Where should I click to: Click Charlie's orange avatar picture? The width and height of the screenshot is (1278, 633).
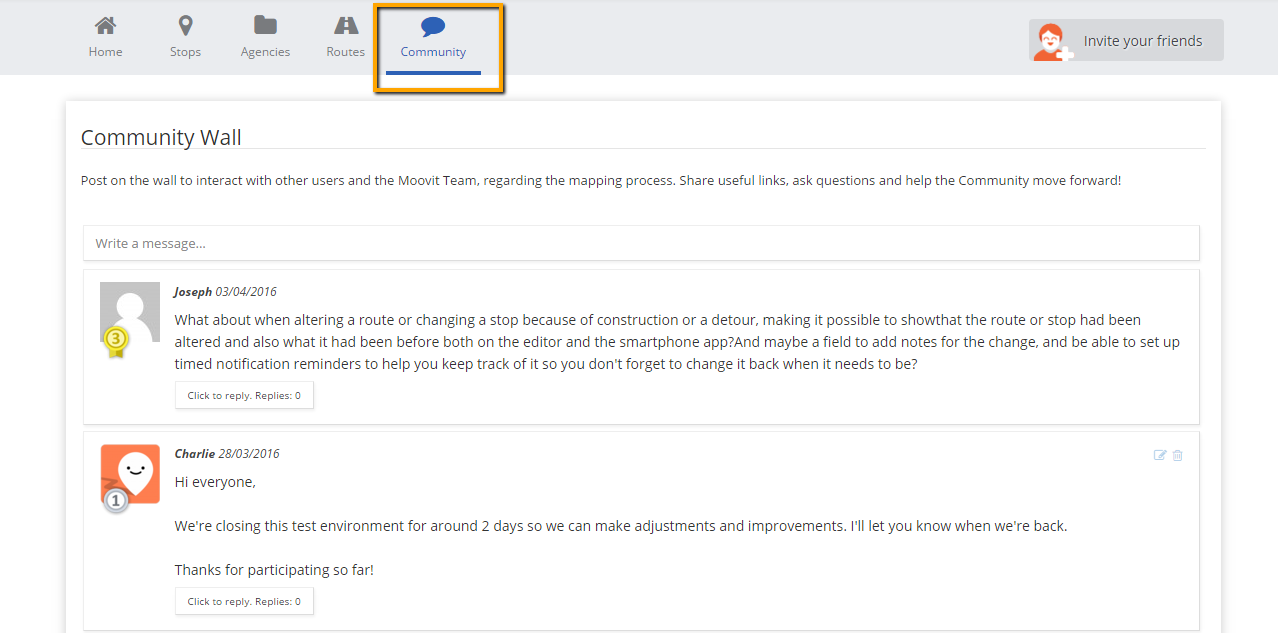pos(130,474)
